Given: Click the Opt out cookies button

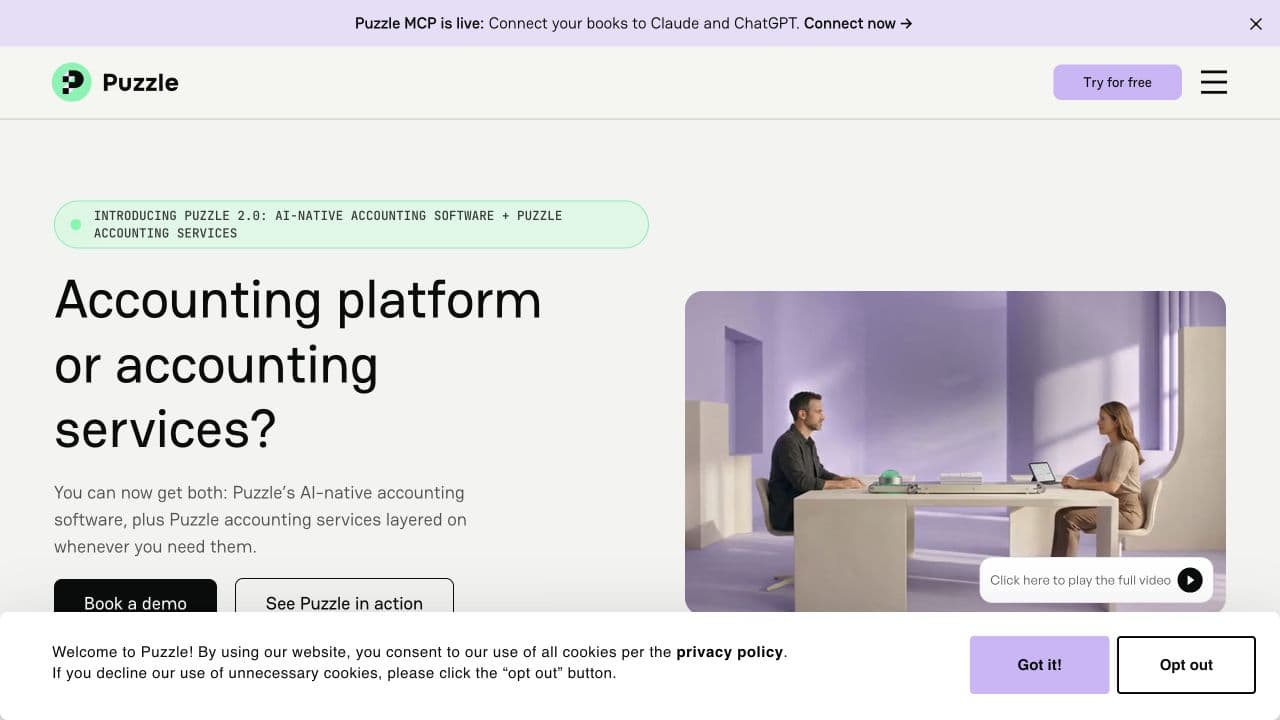Looking at the screenshot, I should pos(1186,665).
